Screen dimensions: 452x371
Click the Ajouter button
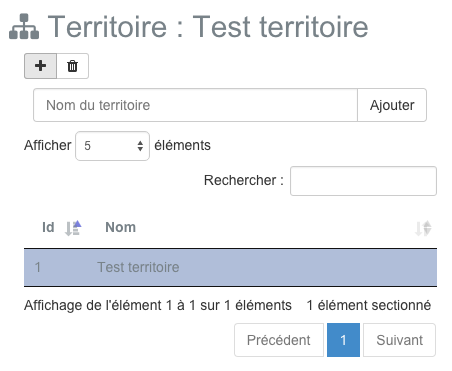(392, 105)
